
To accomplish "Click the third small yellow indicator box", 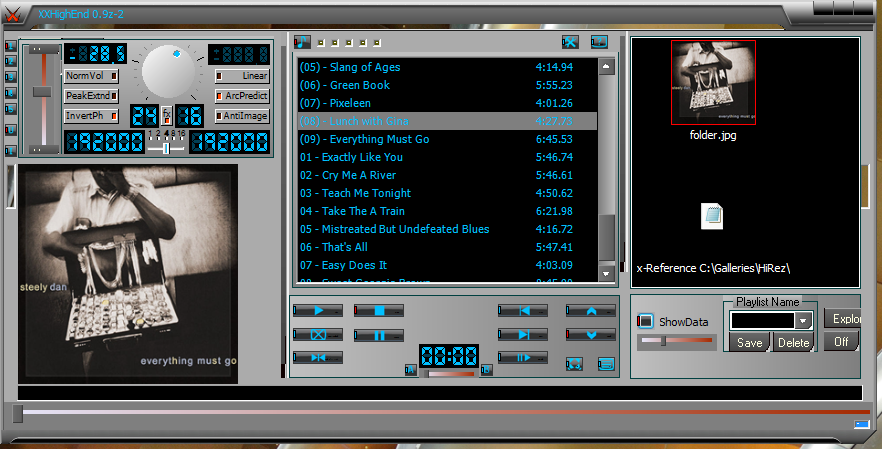I will [349, 43].
